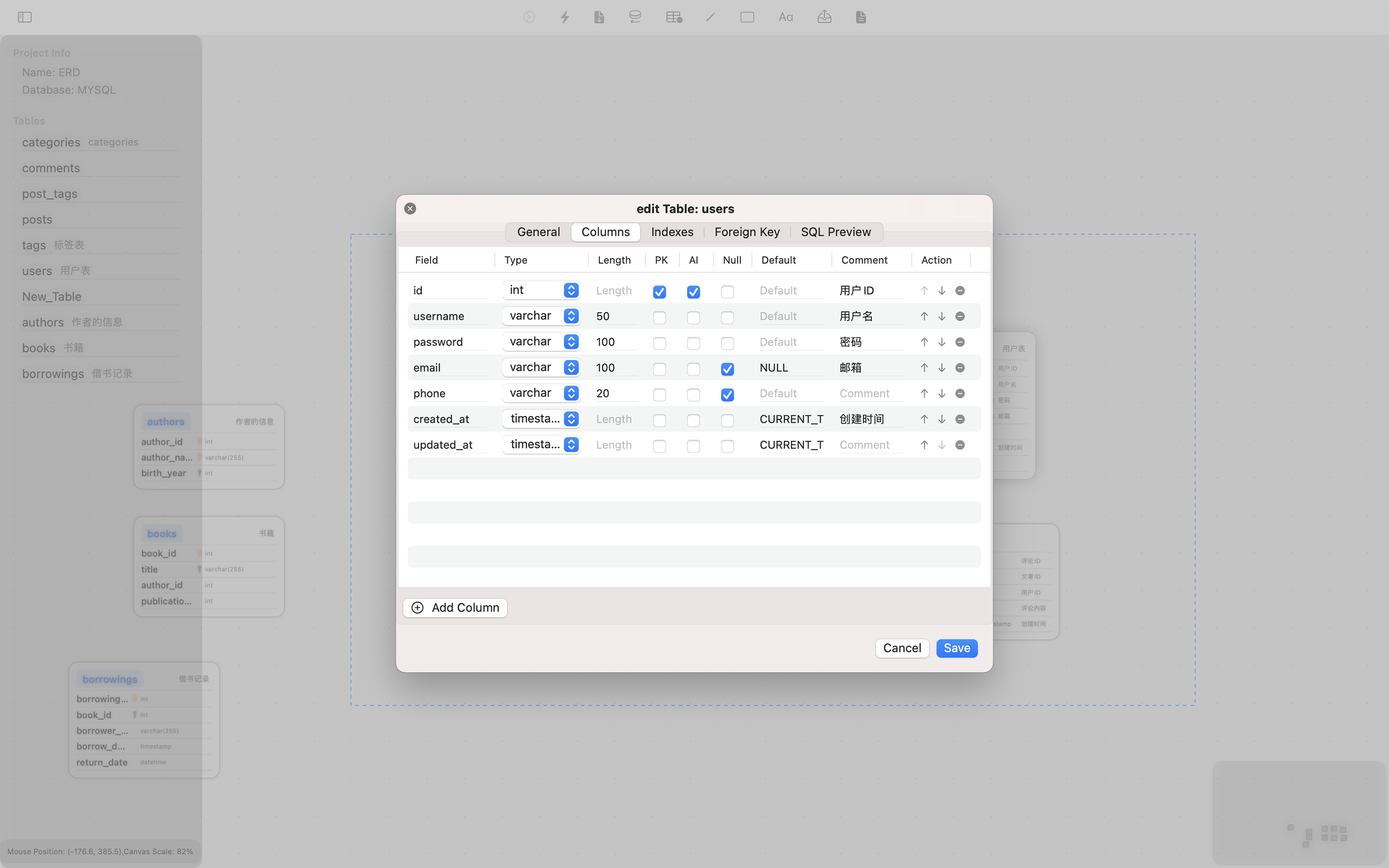Click the lightning bolt toolbar icon
Image resolution: width=1389 pixels, height=868 pixels.
pyautogui.click(x=565, y=17)
